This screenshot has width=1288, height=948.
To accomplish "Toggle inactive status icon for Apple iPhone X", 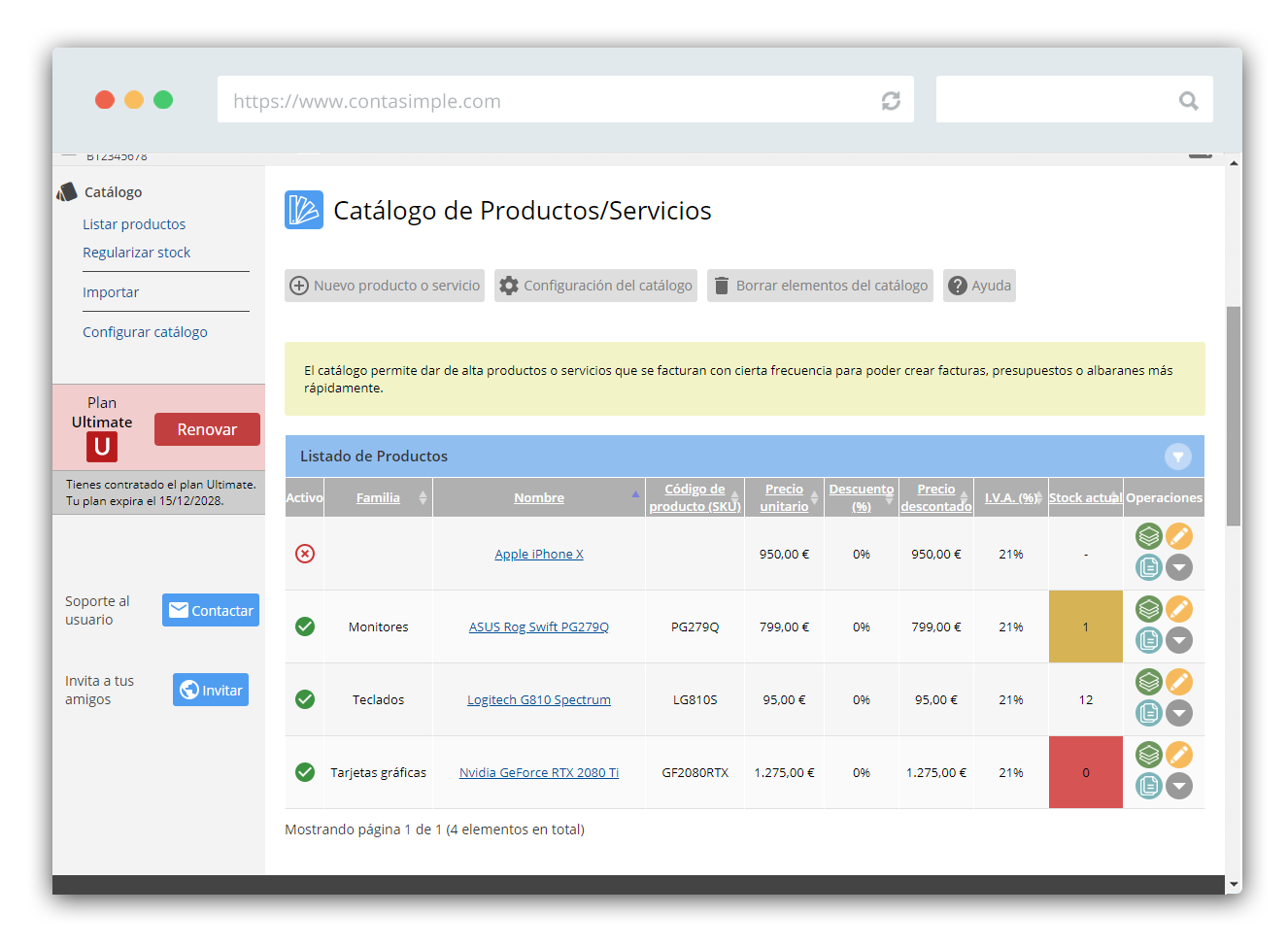I will click(305, 554).
